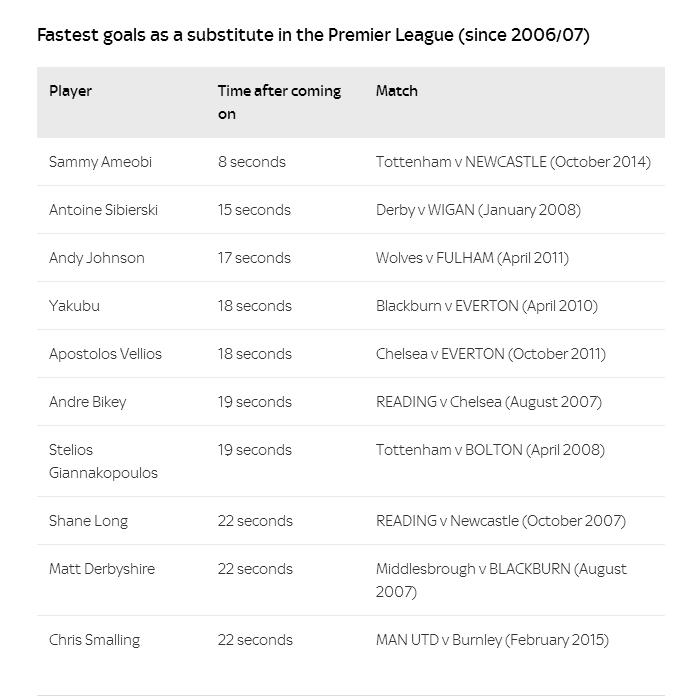Click the Match column header
Screen dimensions: 675x696
[397, 91]
